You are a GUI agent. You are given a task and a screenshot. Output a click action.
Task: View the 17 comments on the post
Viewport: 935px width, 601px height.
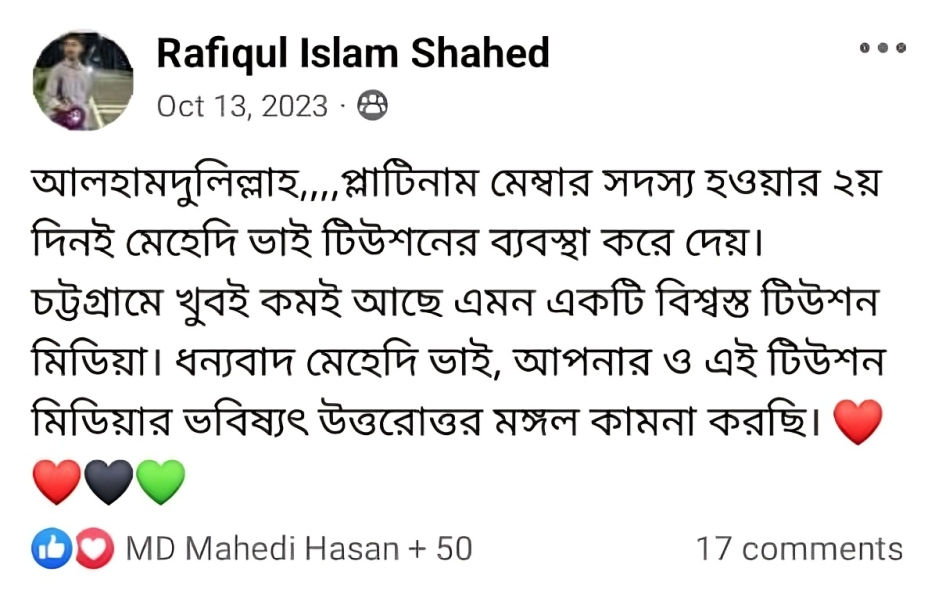[799, 549]
